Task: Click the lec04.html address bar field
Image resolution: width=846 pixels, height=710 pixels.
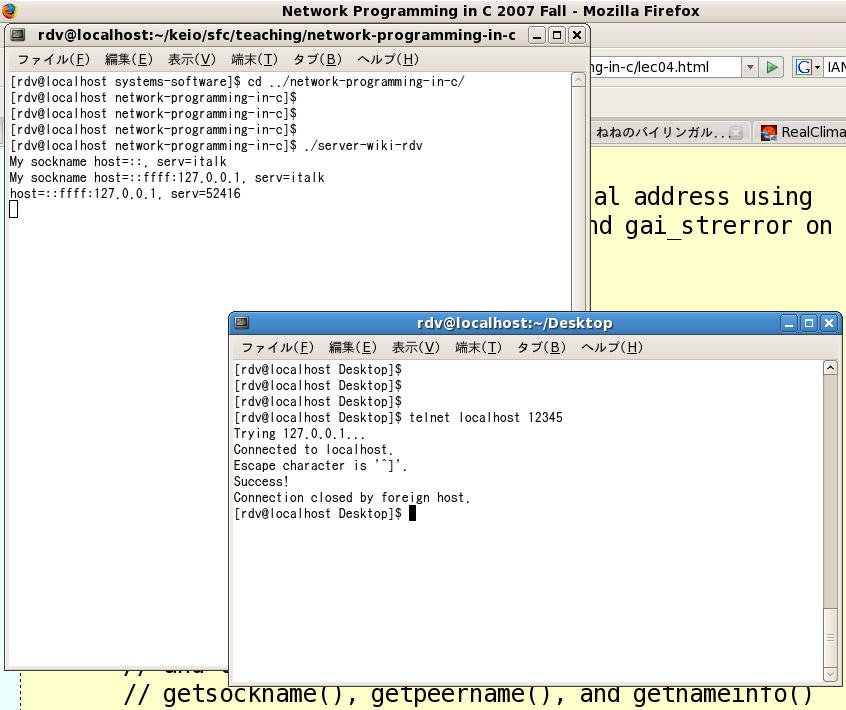Action: pos(665,67)
